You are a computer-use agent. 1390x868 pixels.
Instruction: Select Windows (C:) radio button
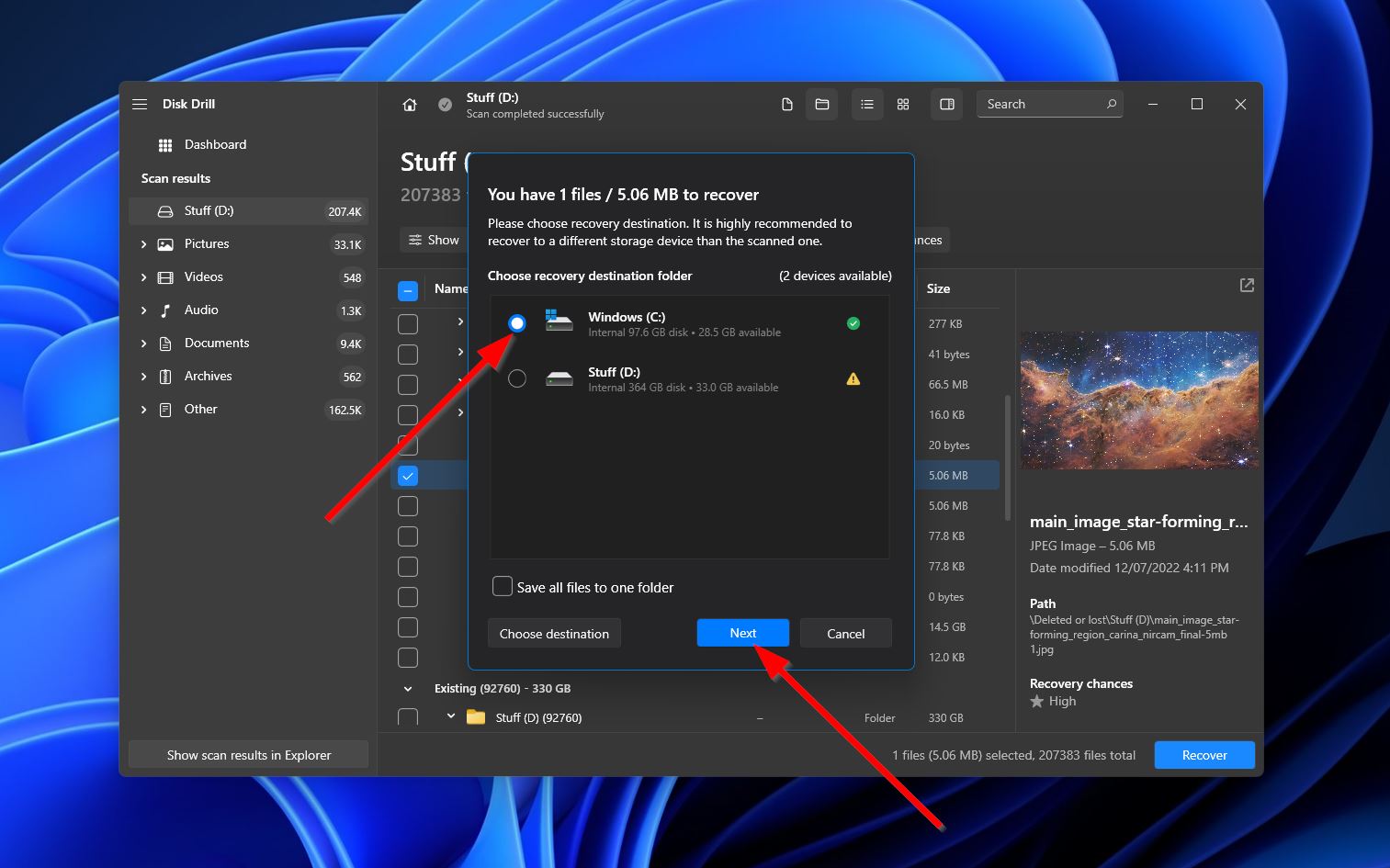[517, 323]
